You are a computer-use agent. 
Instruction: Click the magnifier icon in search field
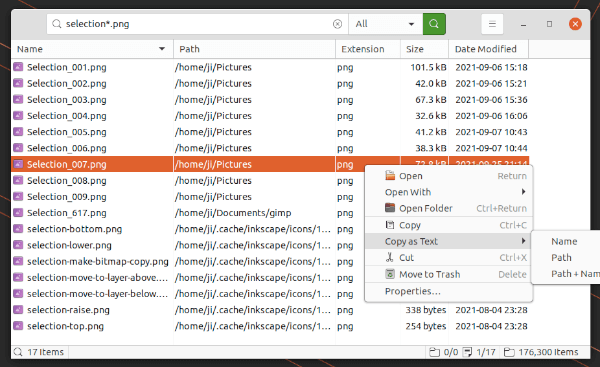57,24
